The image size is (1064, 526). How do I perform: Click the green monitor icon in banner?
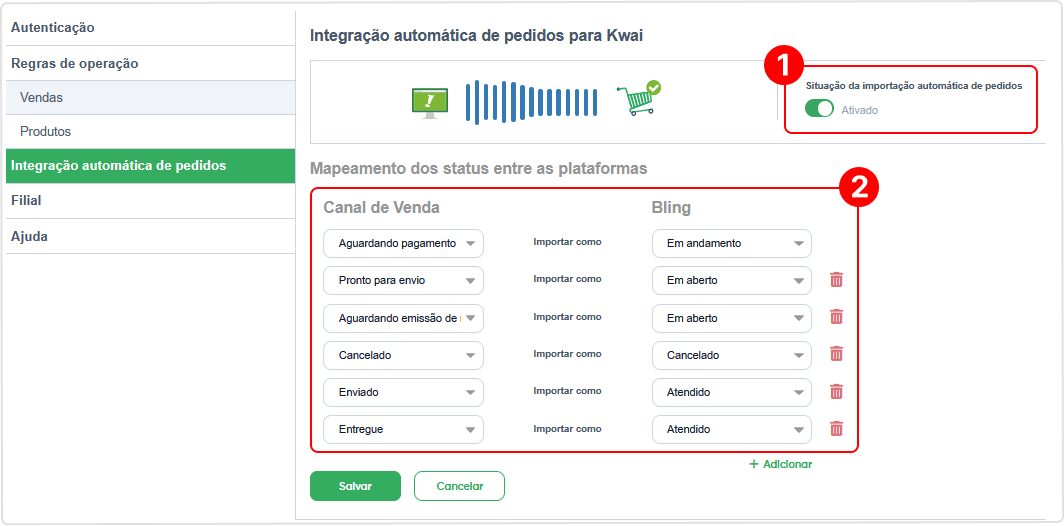[430, 102]
